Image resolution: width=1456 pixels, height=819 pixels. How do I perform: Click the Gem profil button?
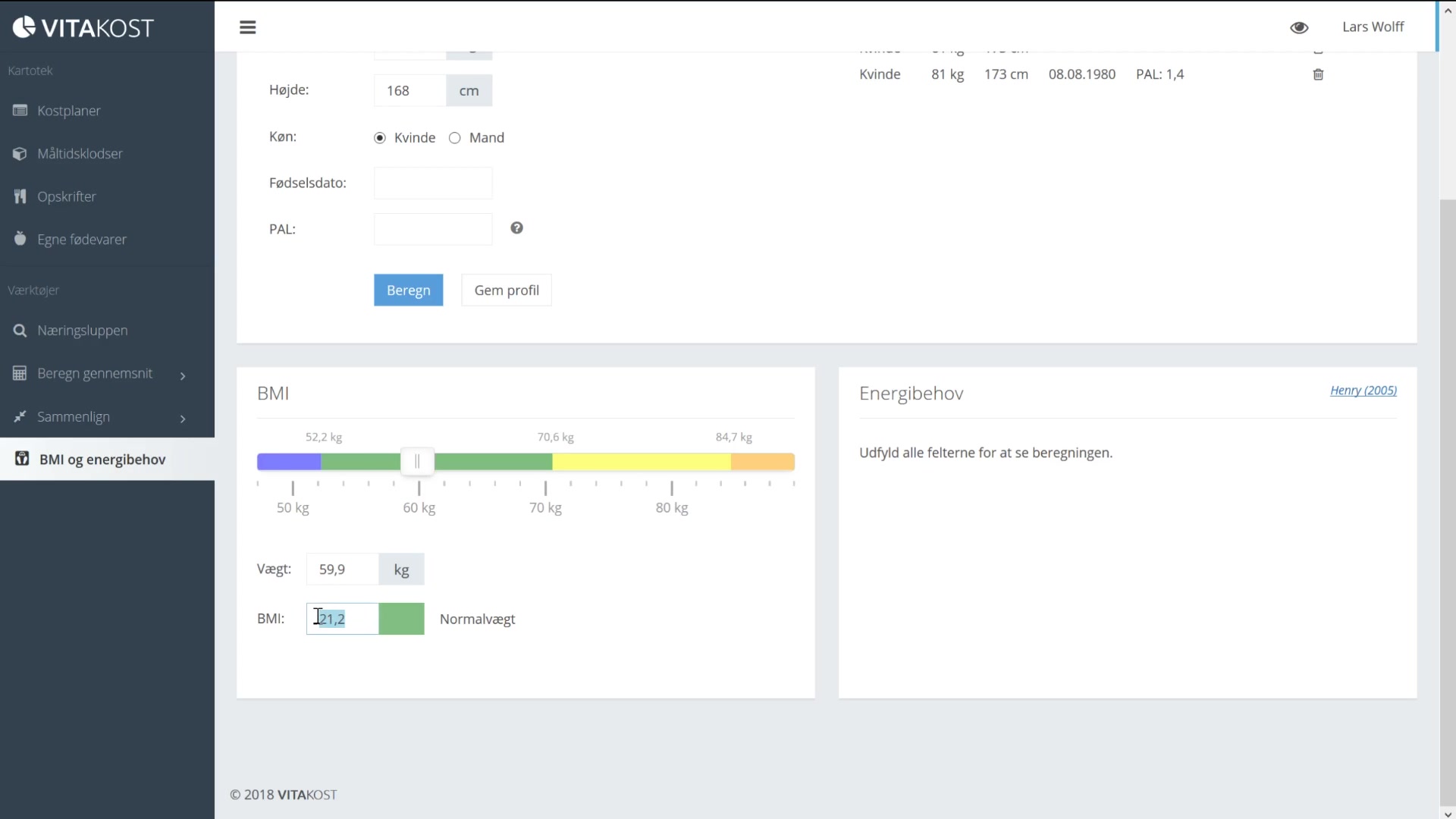point(507,290)
